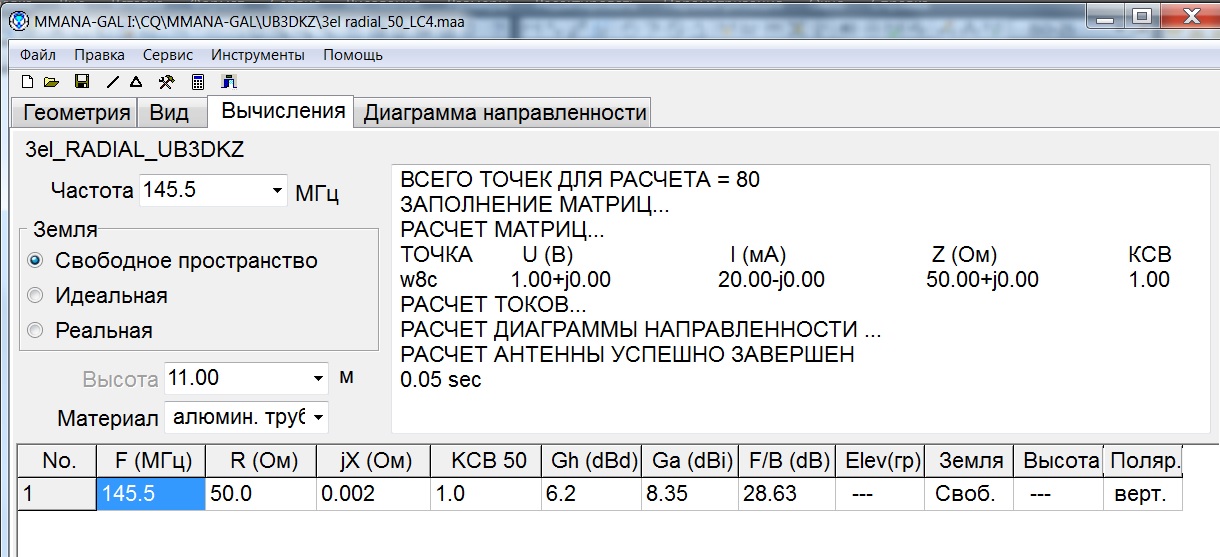Viewport: 1220px width, 557px height.
Task: Select the 145.5 cell in results table
Action: 151,494
